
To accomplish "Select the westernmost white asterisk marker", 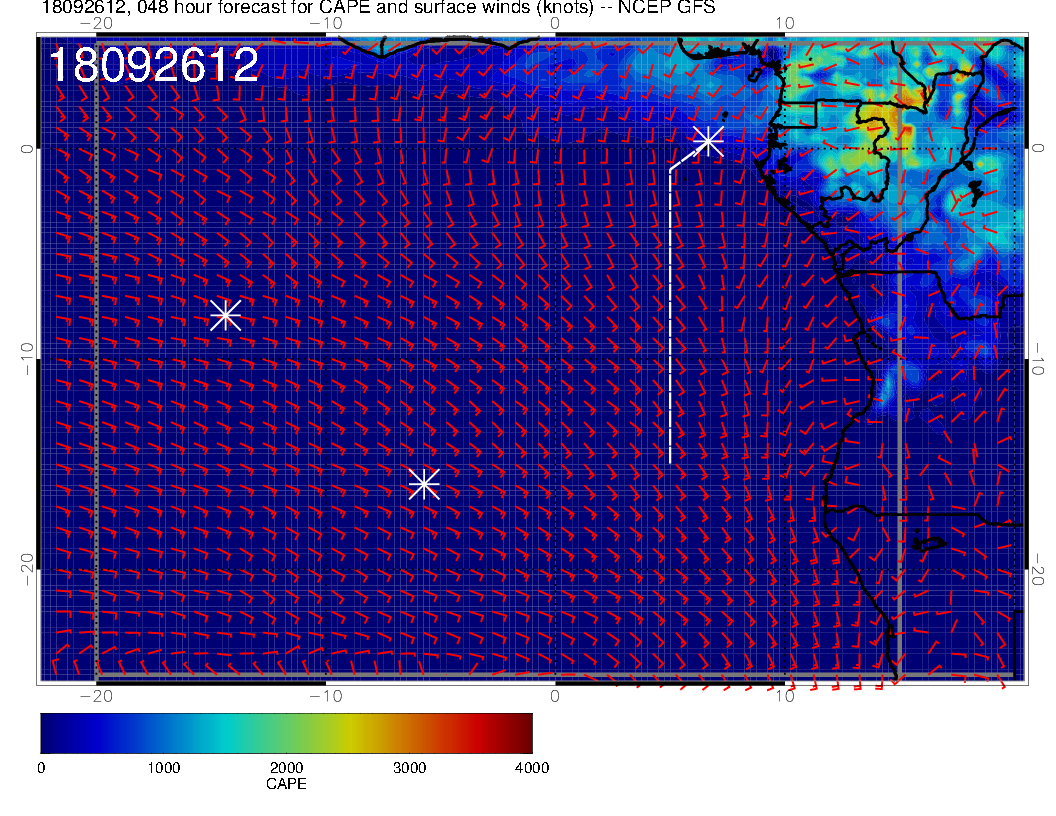I will [226, 314].
